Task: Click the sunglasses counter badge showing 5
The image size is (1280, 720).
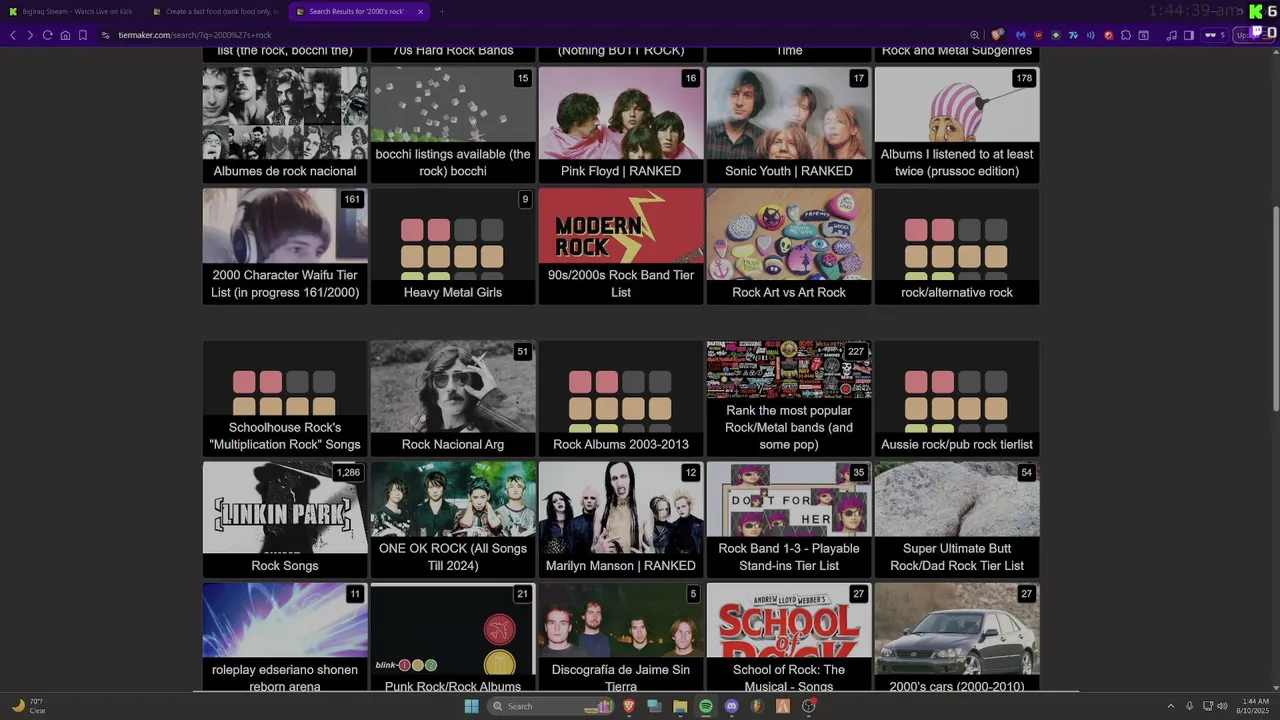Action: 1214,35
